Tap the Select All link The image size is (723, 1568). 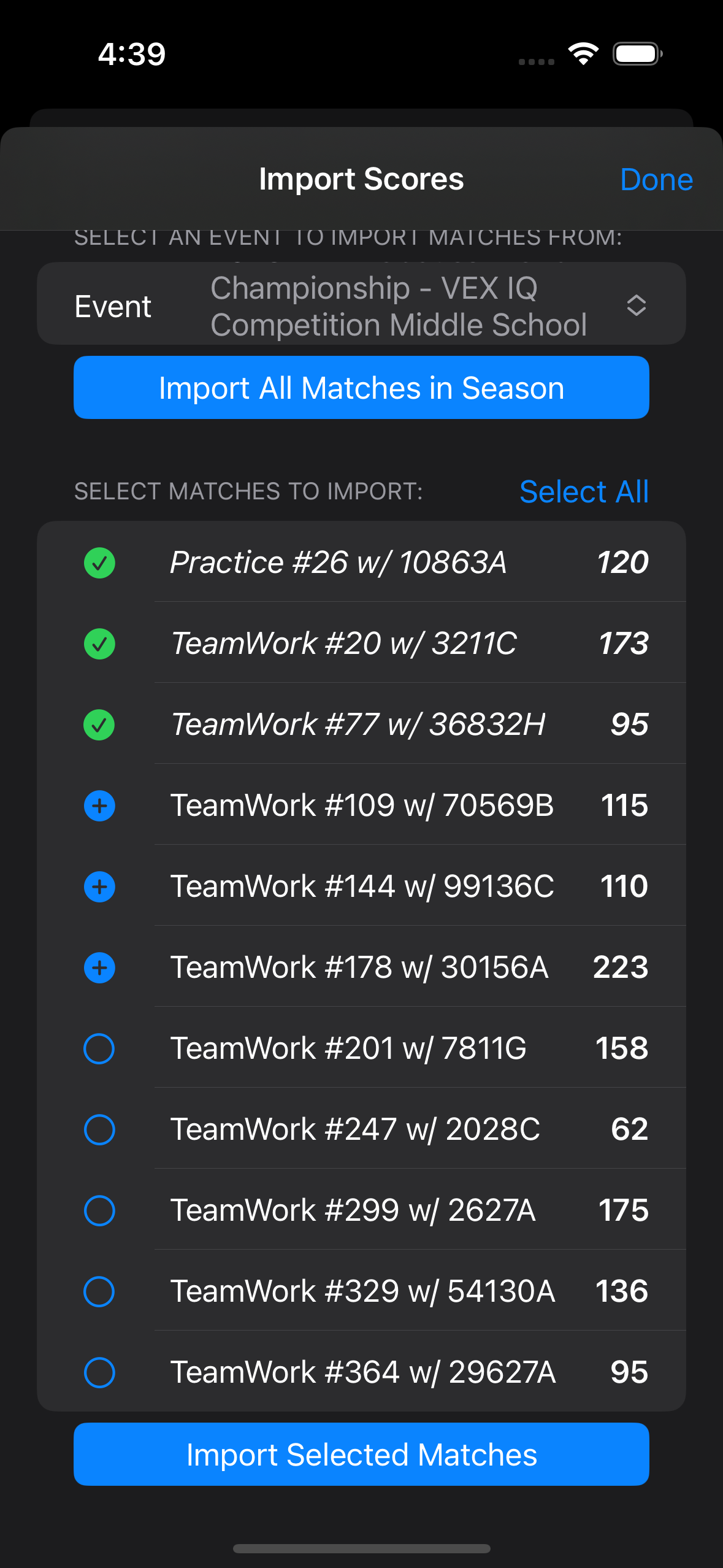click(584, 491)
